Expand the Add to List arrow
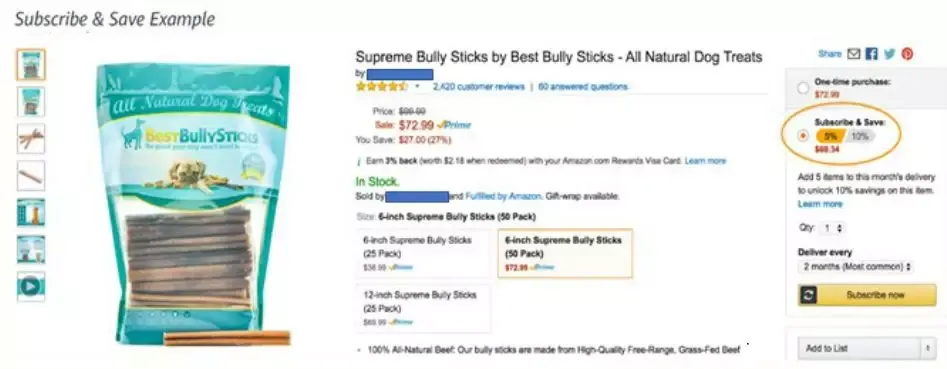 (x=928, y=348)
